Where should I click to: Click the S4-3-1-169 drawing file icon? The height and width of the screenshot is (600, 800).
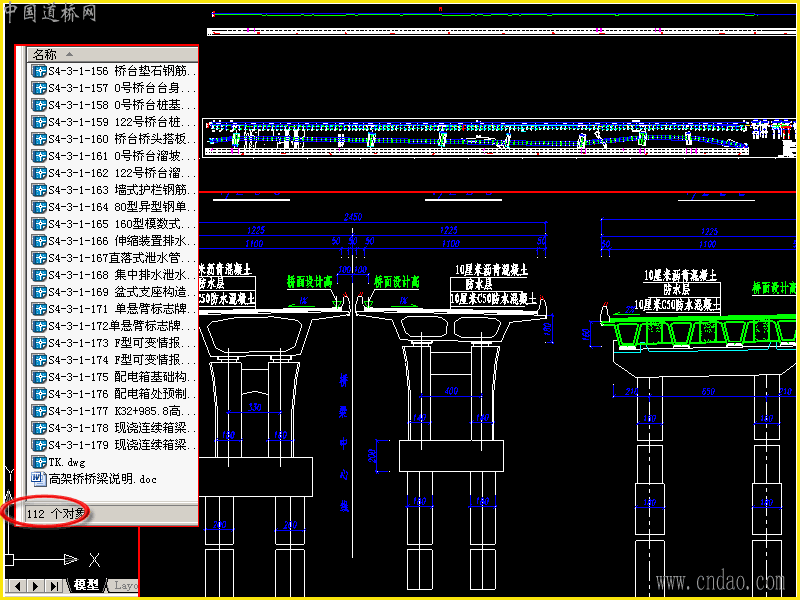(x=39, y=292)
